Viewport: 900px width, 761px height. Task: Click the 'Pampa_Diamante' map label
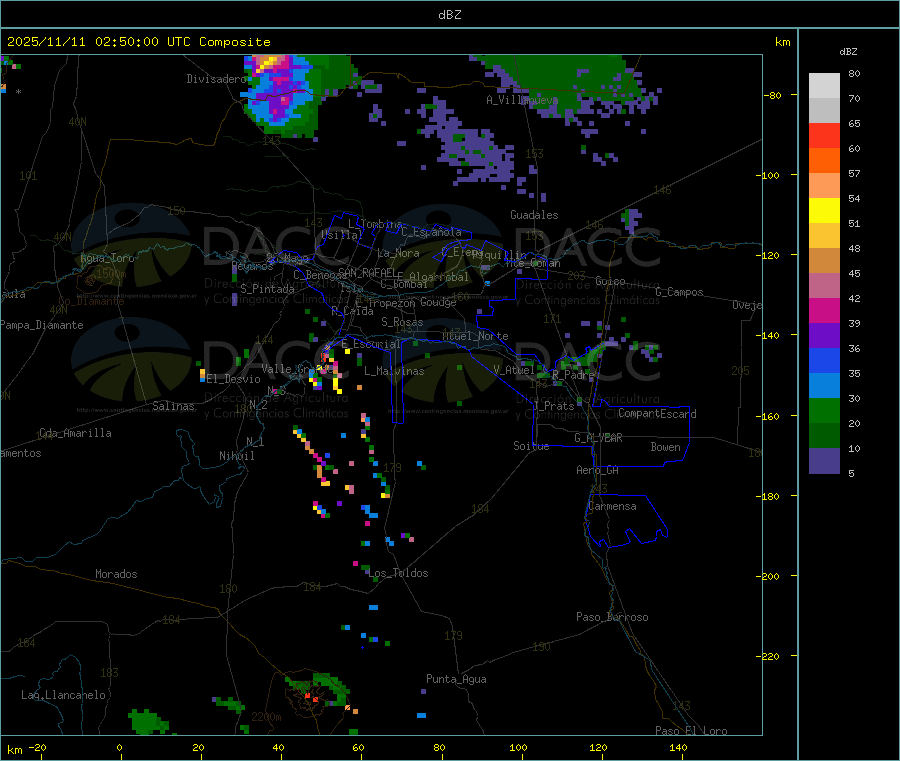click(42, 325)
